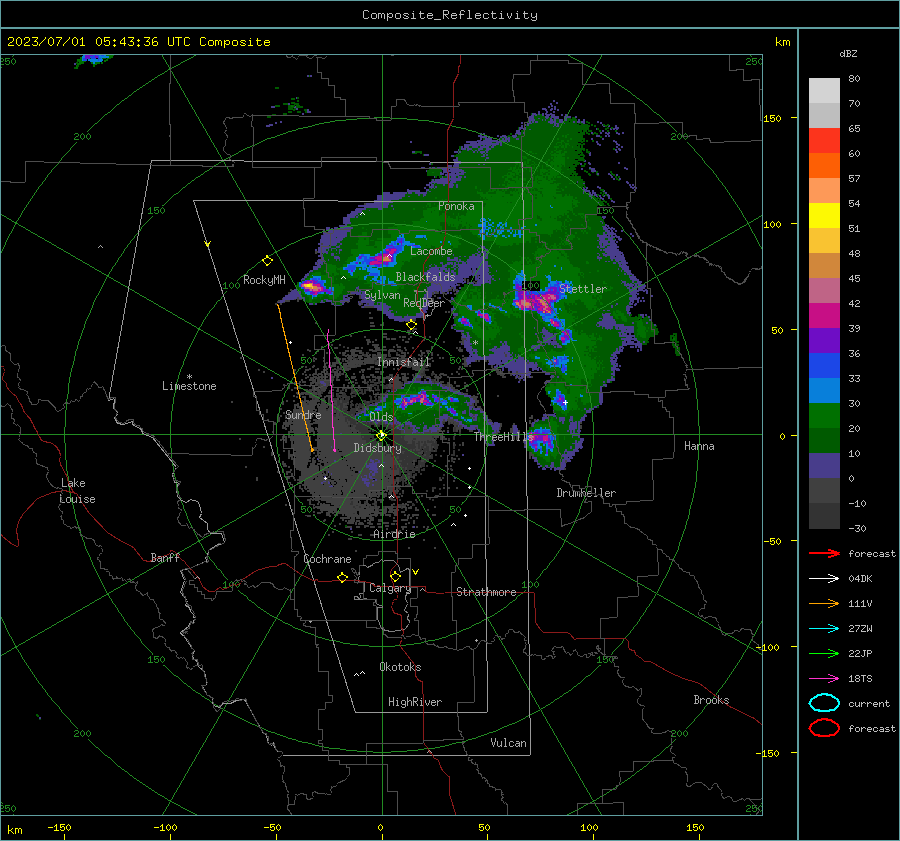Click the 18TS legend label
Viewport: 900px width, 841px height.
tap(860, 679)
